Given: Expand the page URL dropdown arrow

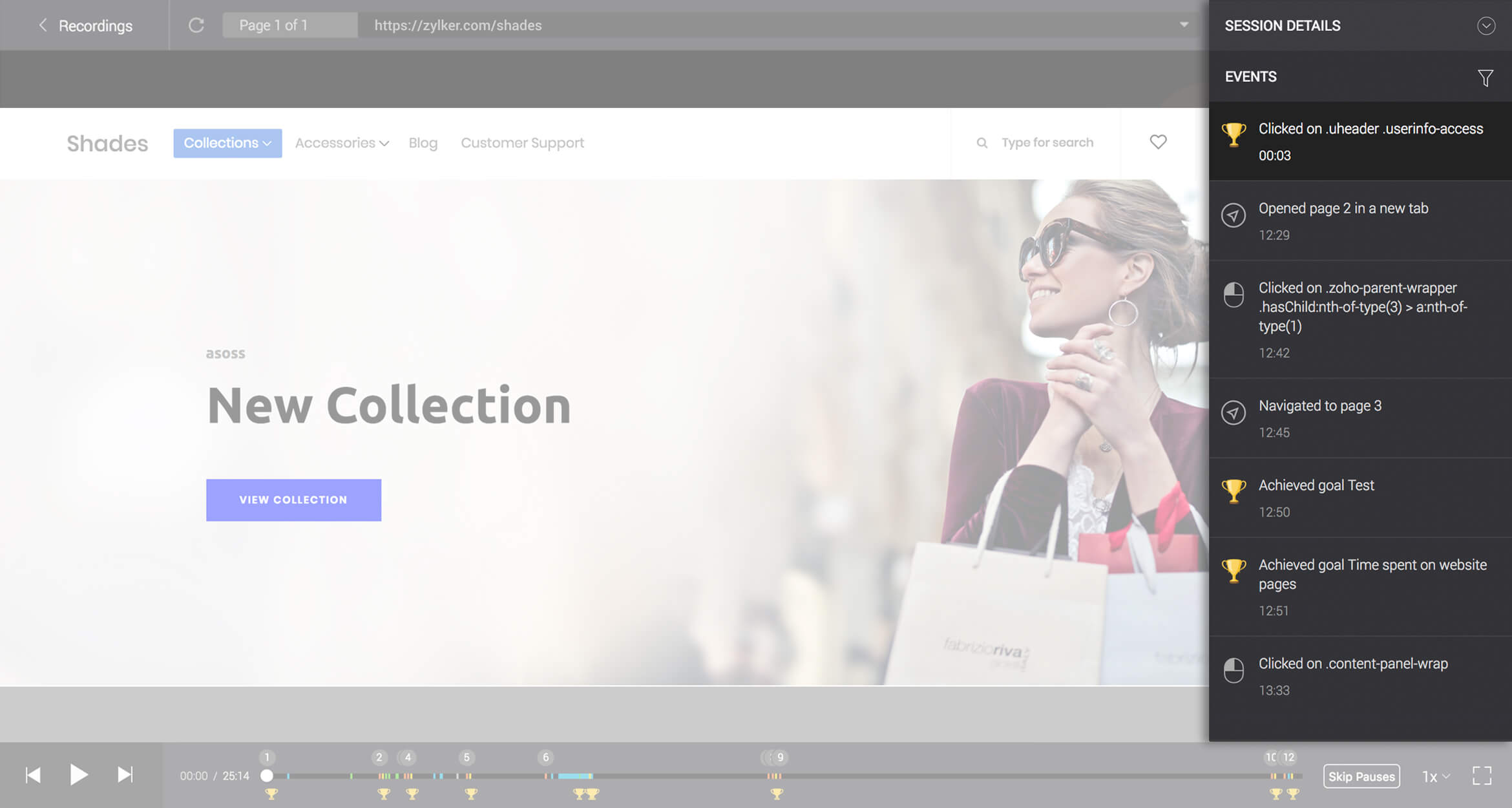Looking at the screenshot, I should coord(1184,25).
